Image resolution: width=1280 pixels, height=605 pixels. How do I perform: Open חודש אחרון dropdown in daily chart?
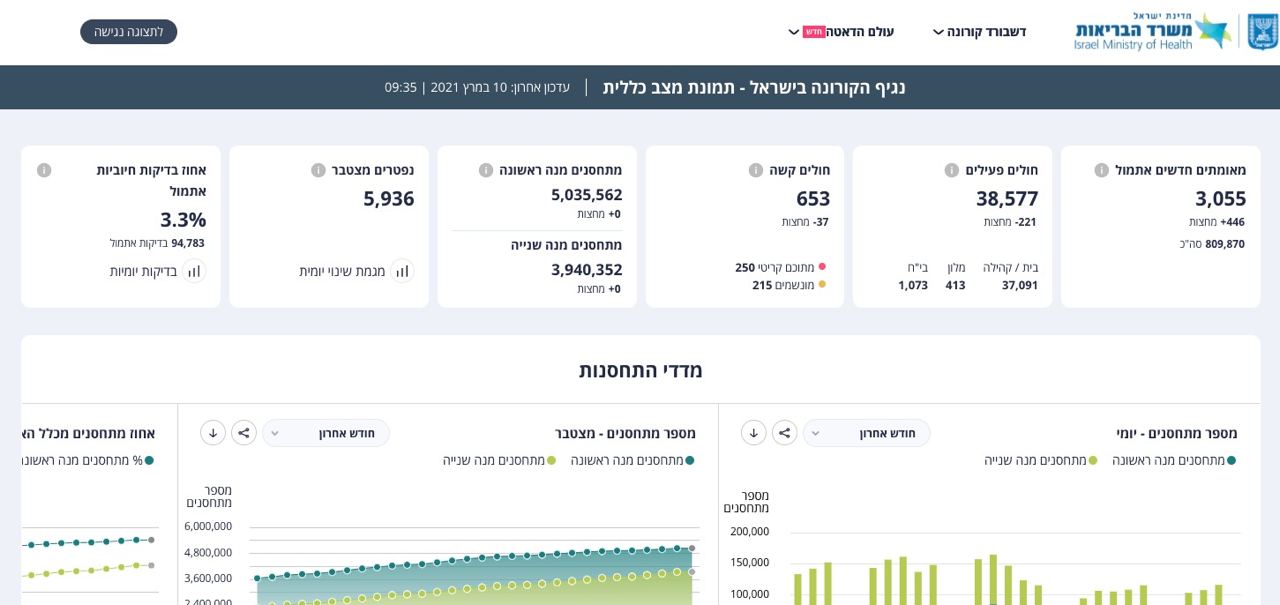[866, 433]
